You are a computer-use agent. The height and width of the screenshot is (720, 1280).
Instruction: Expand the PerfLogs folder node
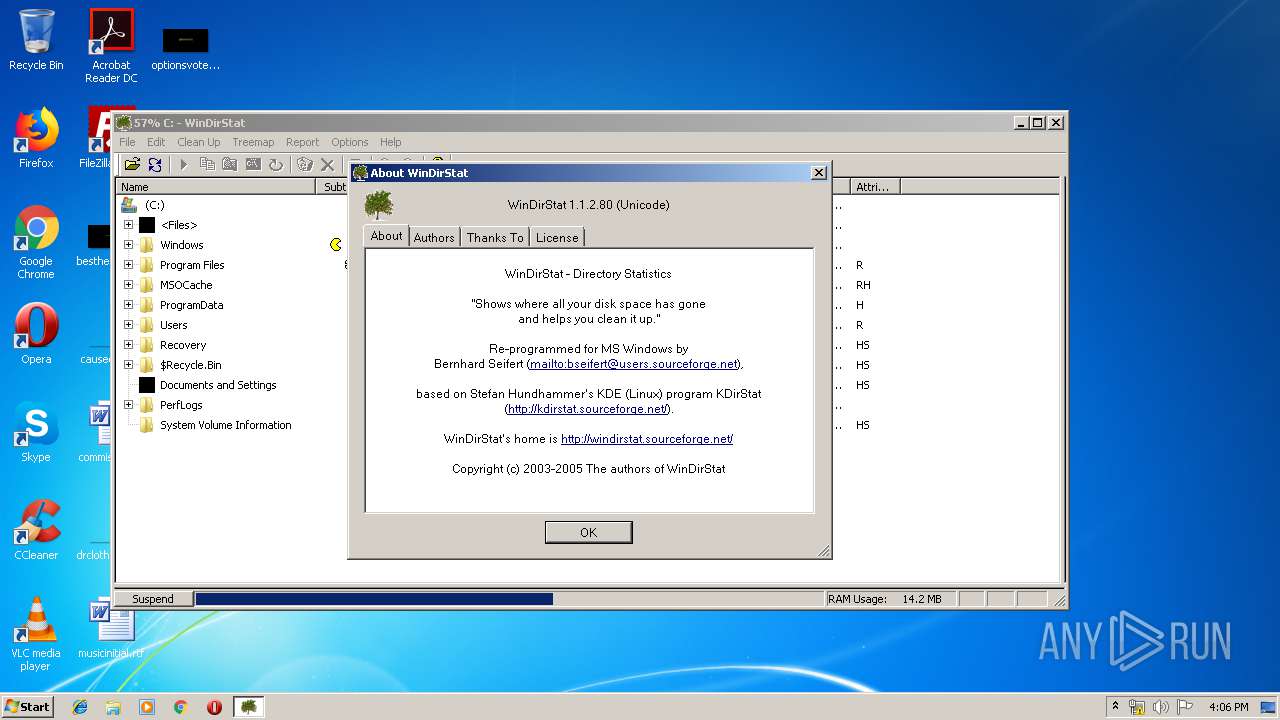pos(128,405)
